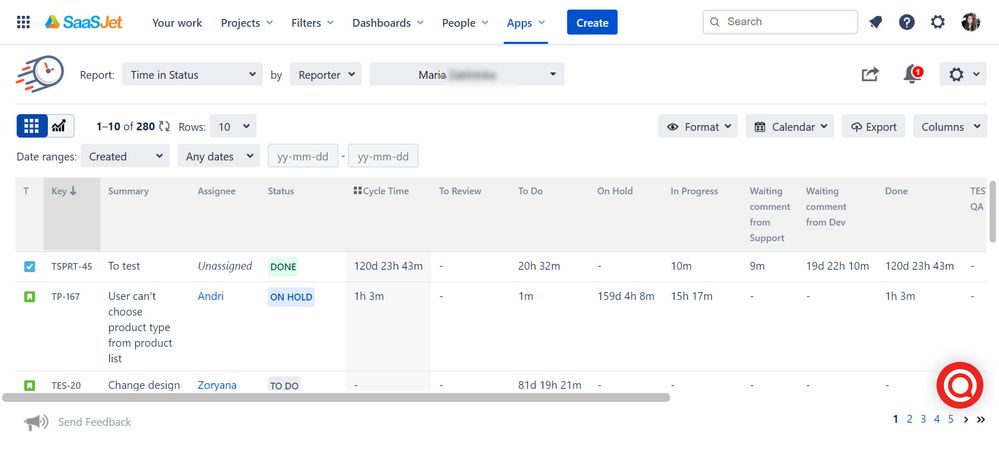Open the Created date range dropdown
Screen dimensions: 999x451
click(125, 156)
